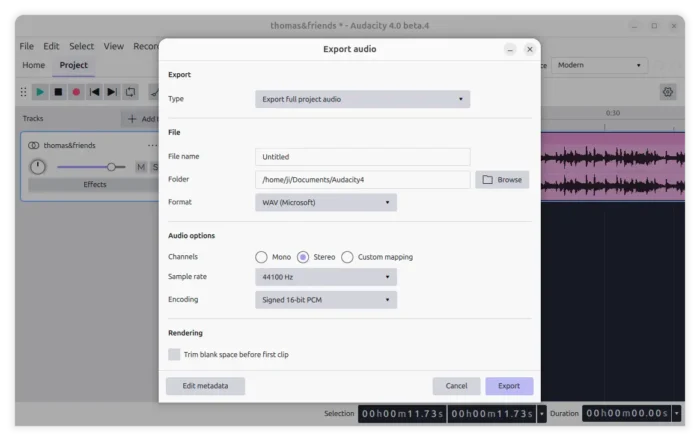Open the Encoding dropdown
Image resolution: width=700 pixels, height=441 pixels.
(326, 300)
